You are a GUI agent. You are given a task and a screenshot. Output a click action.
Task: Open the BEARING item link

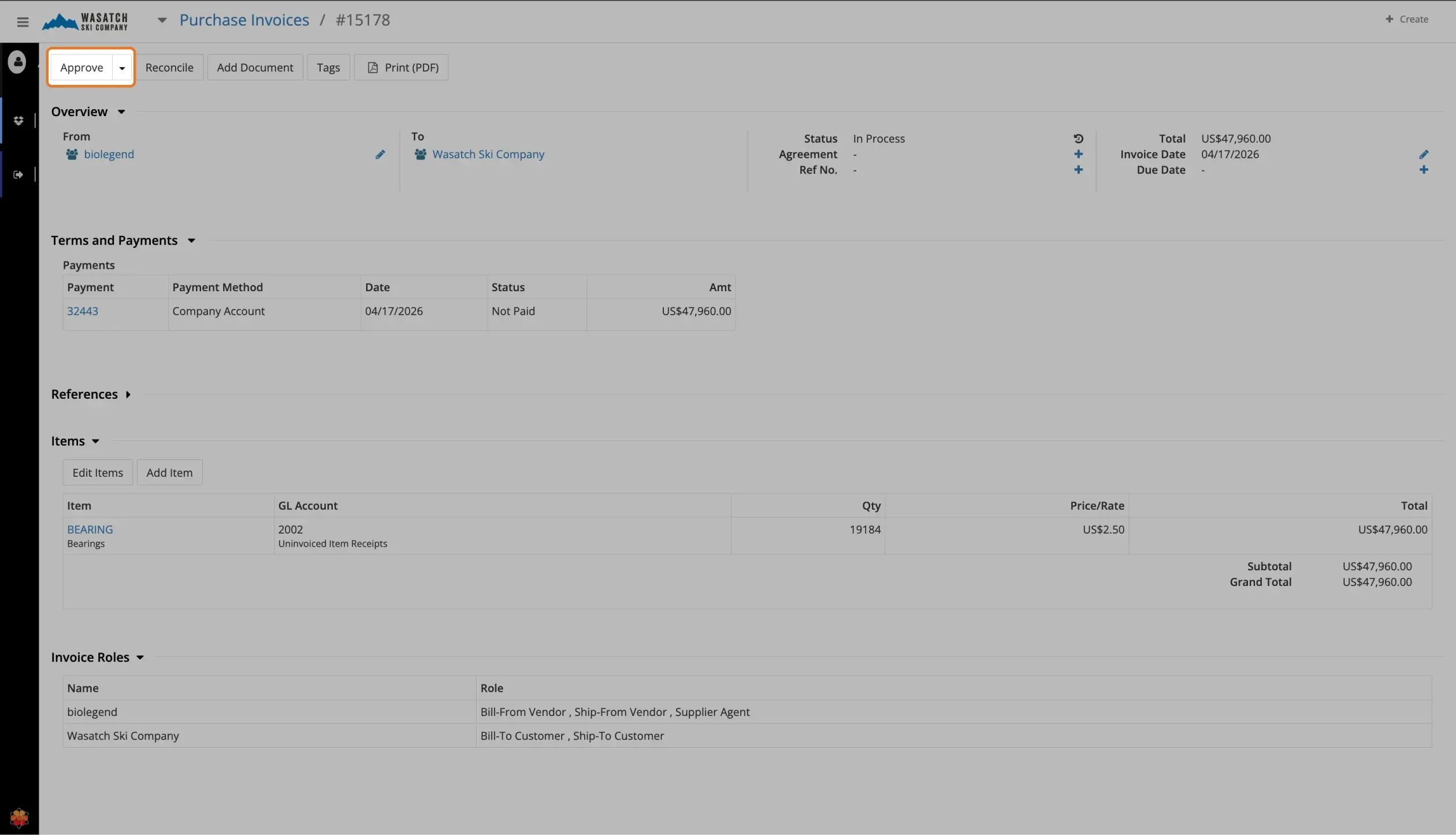pos(90,529)
